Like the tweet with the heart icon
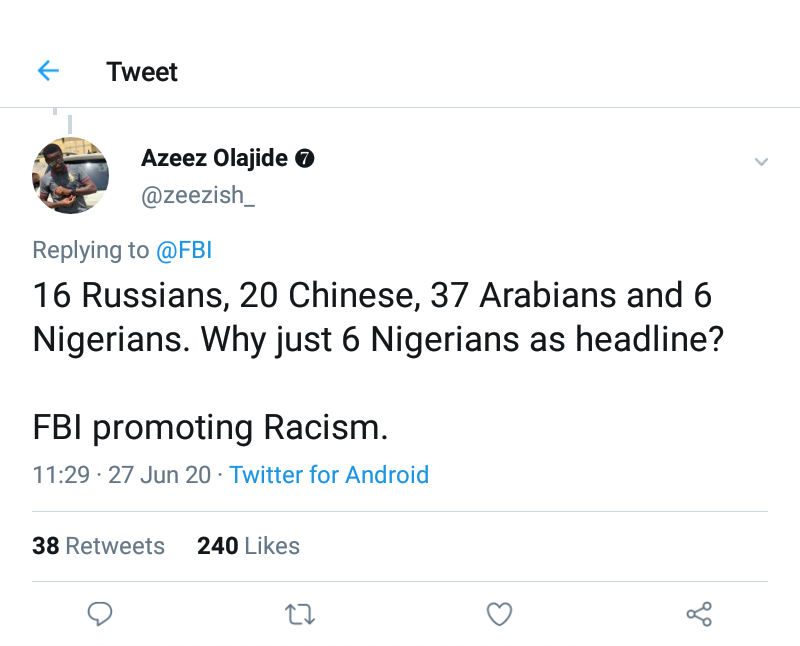The image size is (800, 646). click(x=499, y=613)
